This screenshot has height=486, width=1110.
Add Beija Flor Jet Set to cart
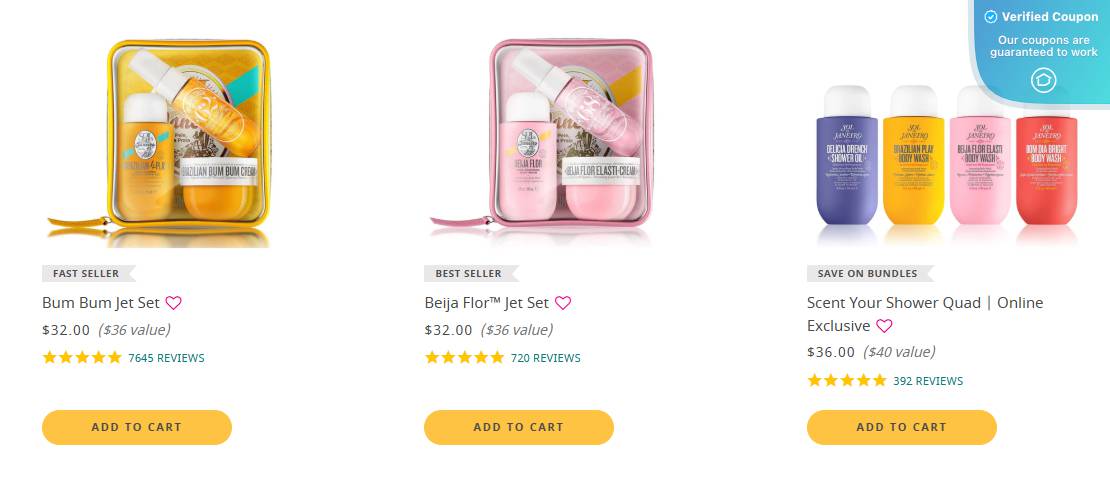pos(519,427)
